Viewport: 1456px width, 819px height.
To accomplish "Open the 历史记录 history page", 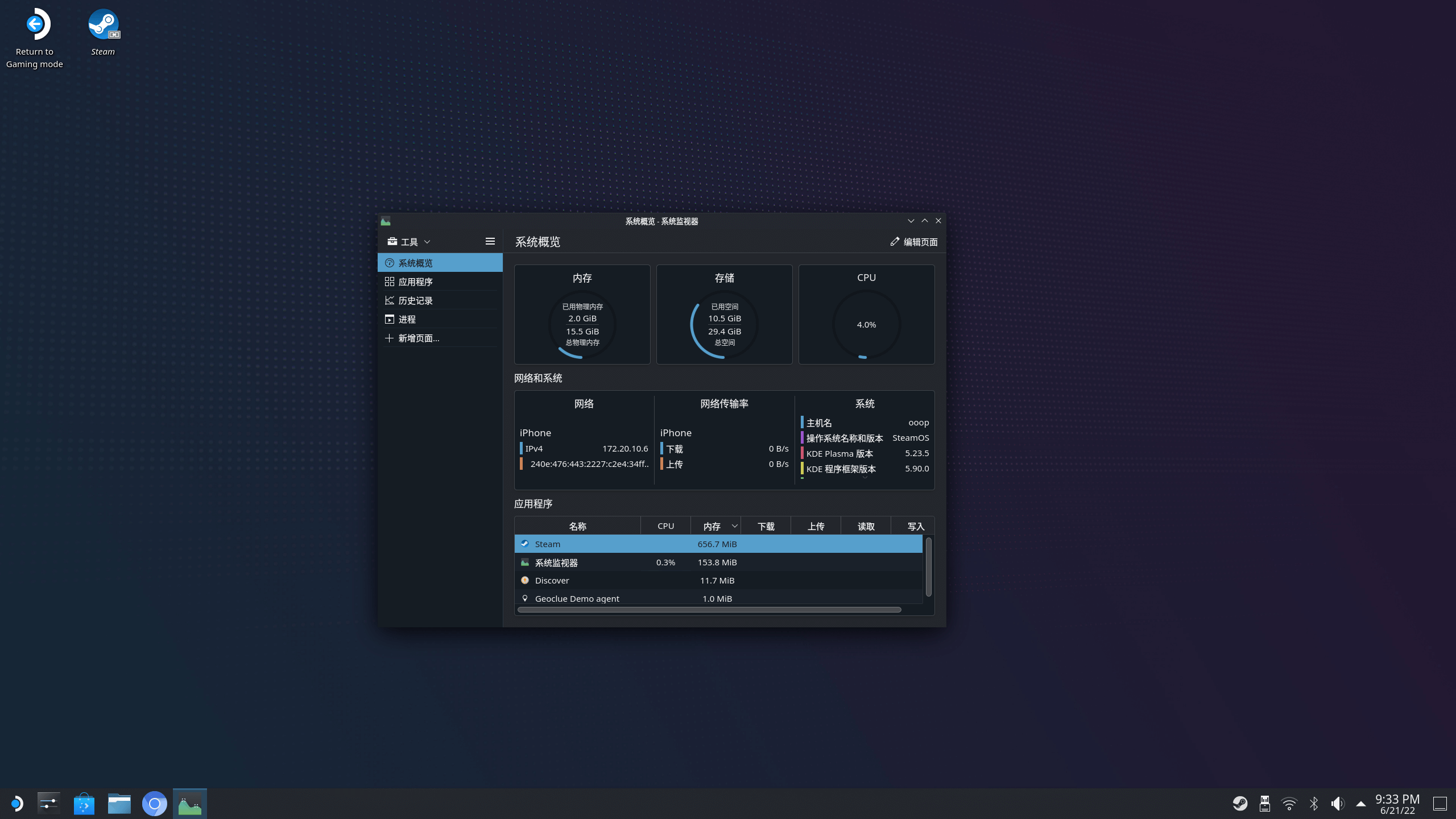I will pyautogui.click(x=415, y=300).
